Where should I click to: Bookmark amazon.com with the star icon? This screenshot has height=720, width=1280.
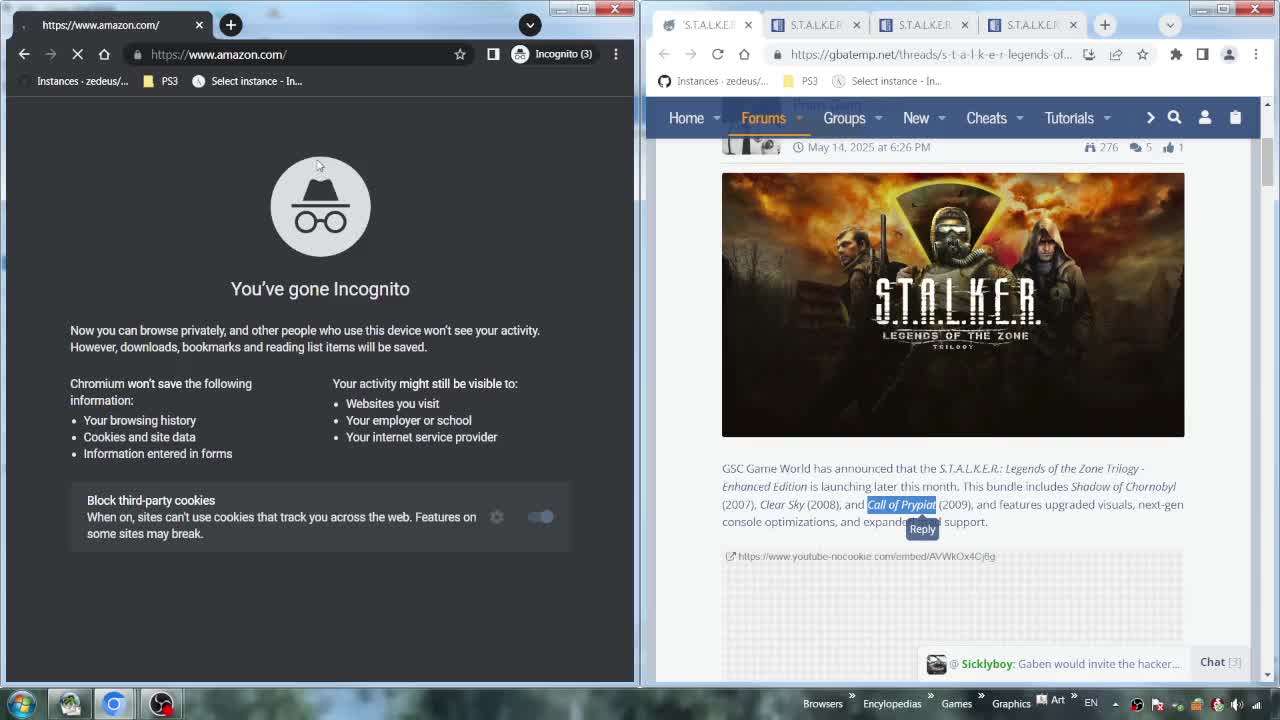[x=460, y=54]
